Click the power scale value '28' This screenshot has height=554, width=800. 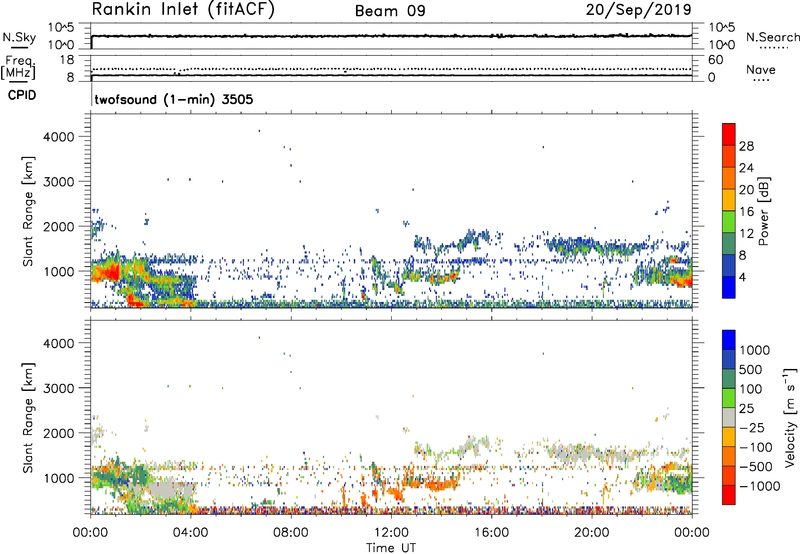tap(746, 146)
